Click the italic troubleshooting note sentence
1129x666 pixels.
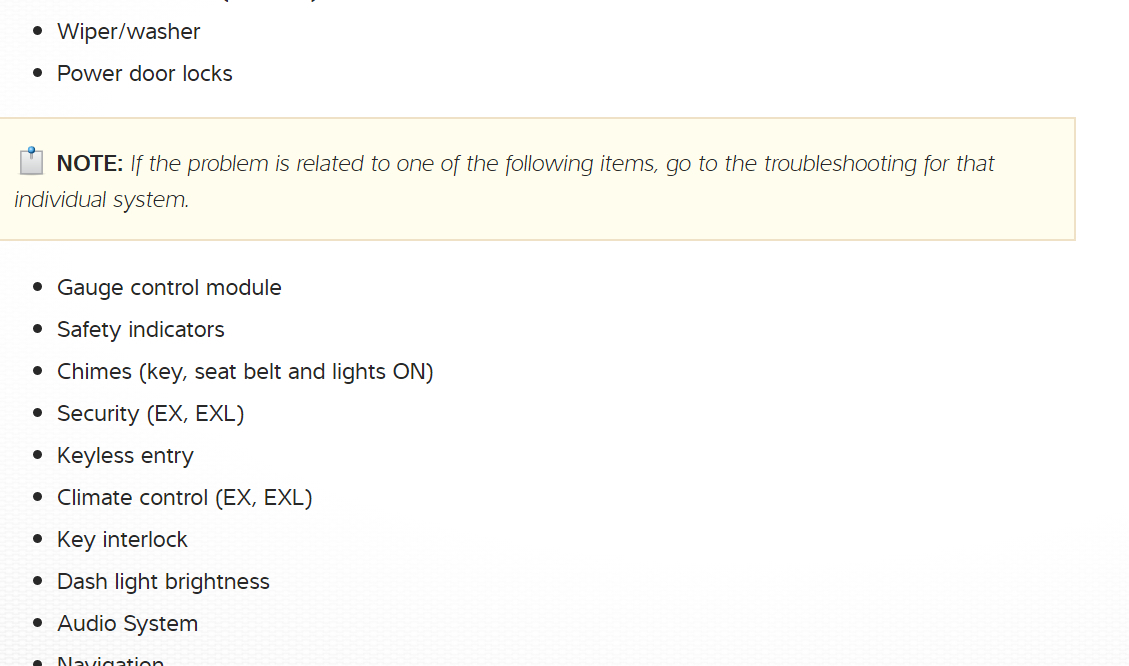pos(562,164)
